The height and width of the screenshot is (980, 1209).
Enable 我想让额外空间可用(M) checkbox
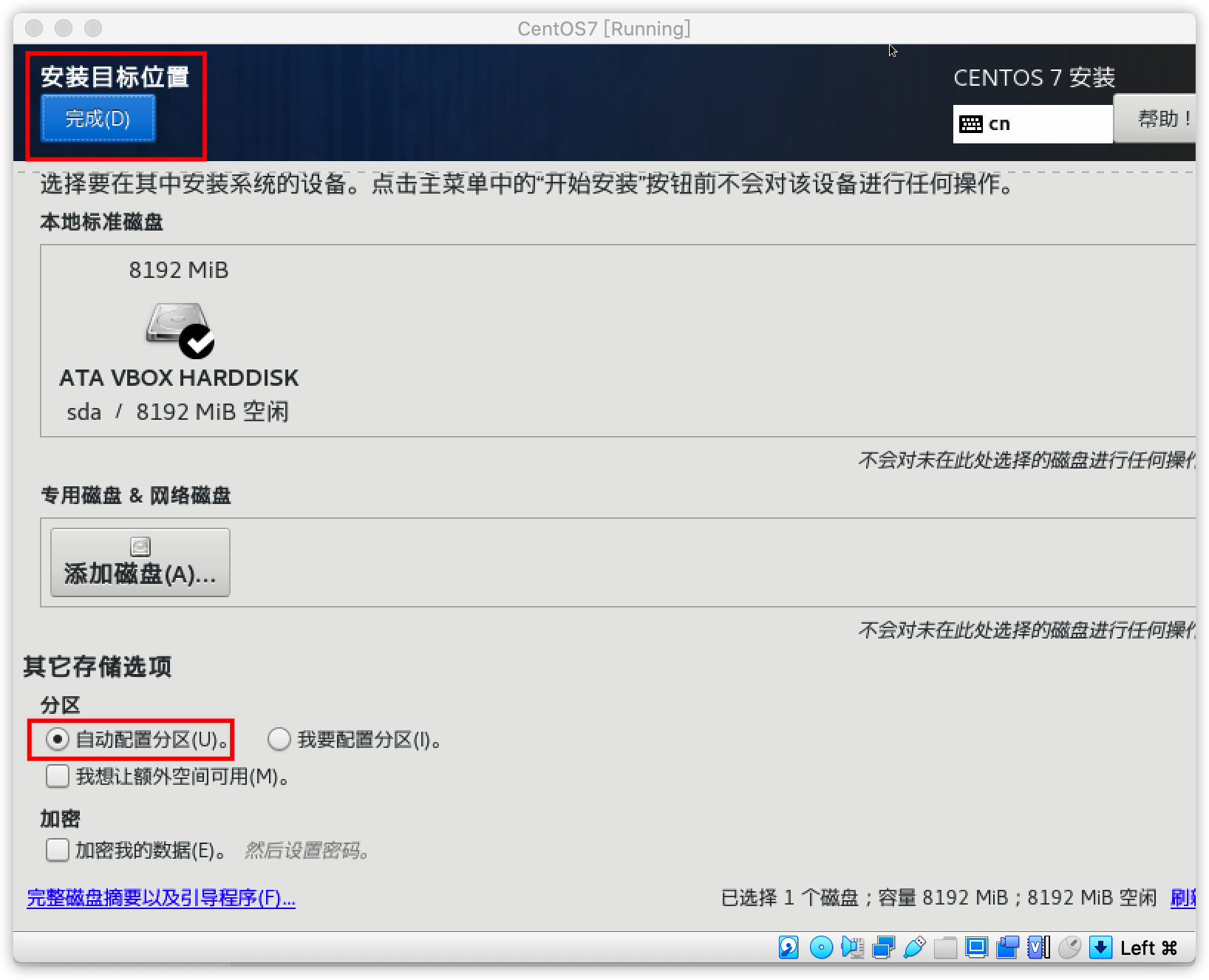tap(58, 776)
